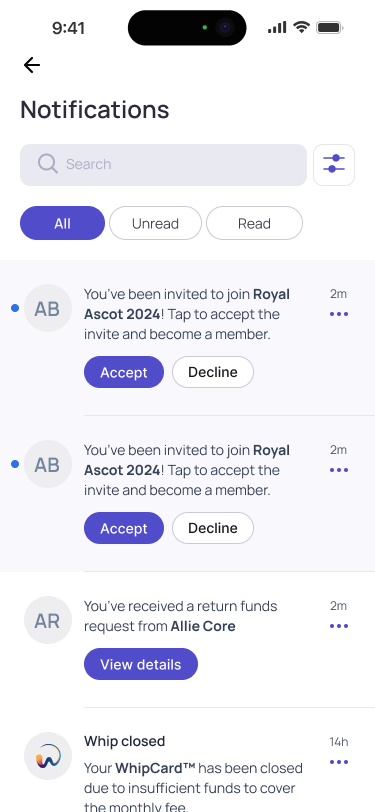The image size is (375, 812).
Task: Tap the WhipCard logo avatar
Action: [48, 756]
